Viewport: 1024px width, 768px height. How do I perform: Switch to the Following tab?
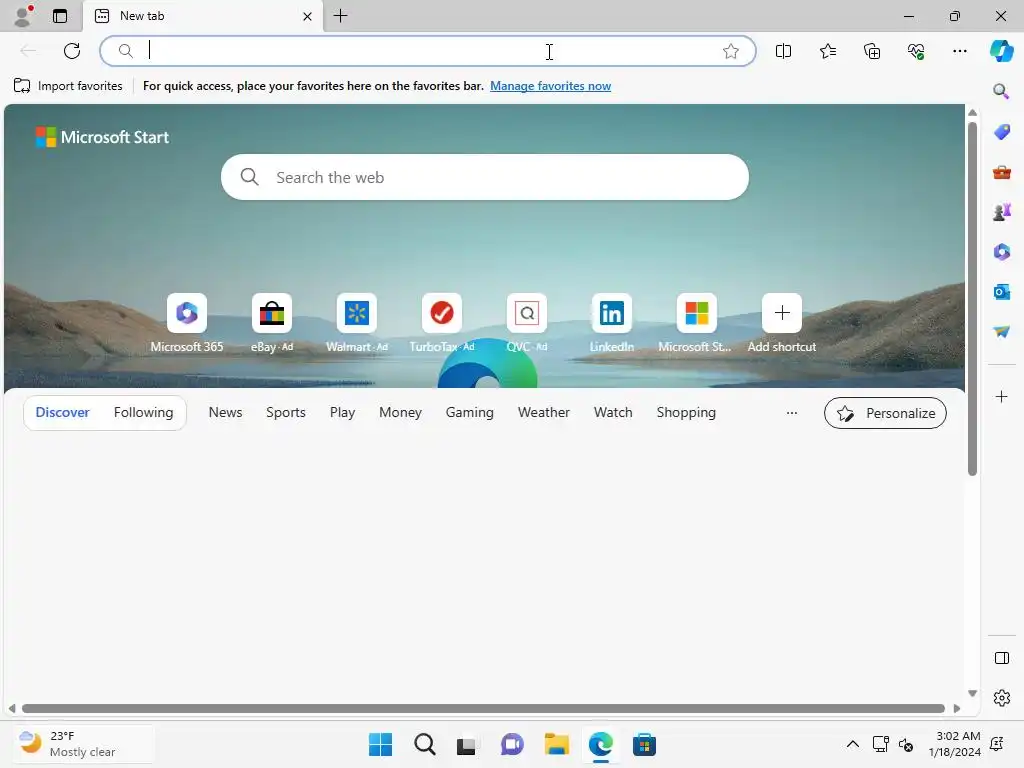tap(143, 413)
